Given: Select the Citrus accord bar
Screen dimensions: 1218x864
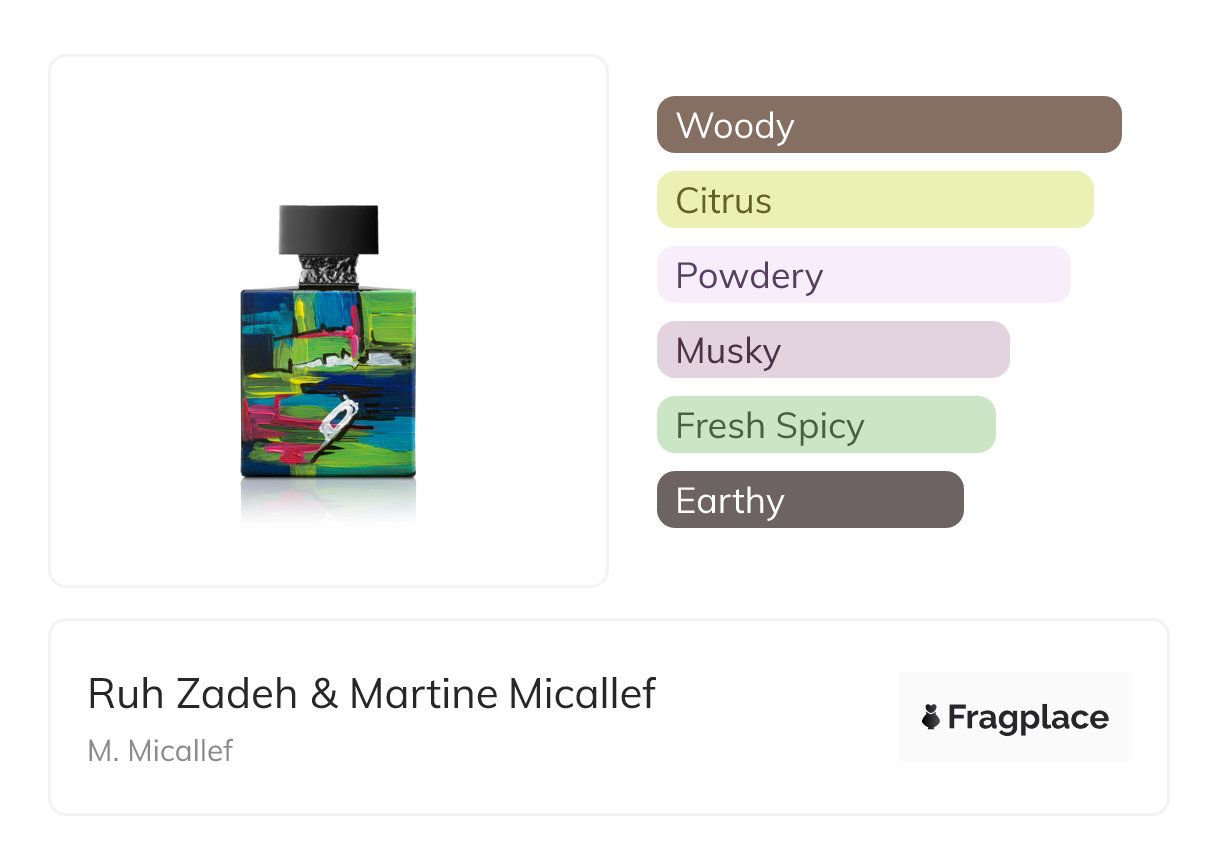Looking at the screenshot, I should 875,200.
